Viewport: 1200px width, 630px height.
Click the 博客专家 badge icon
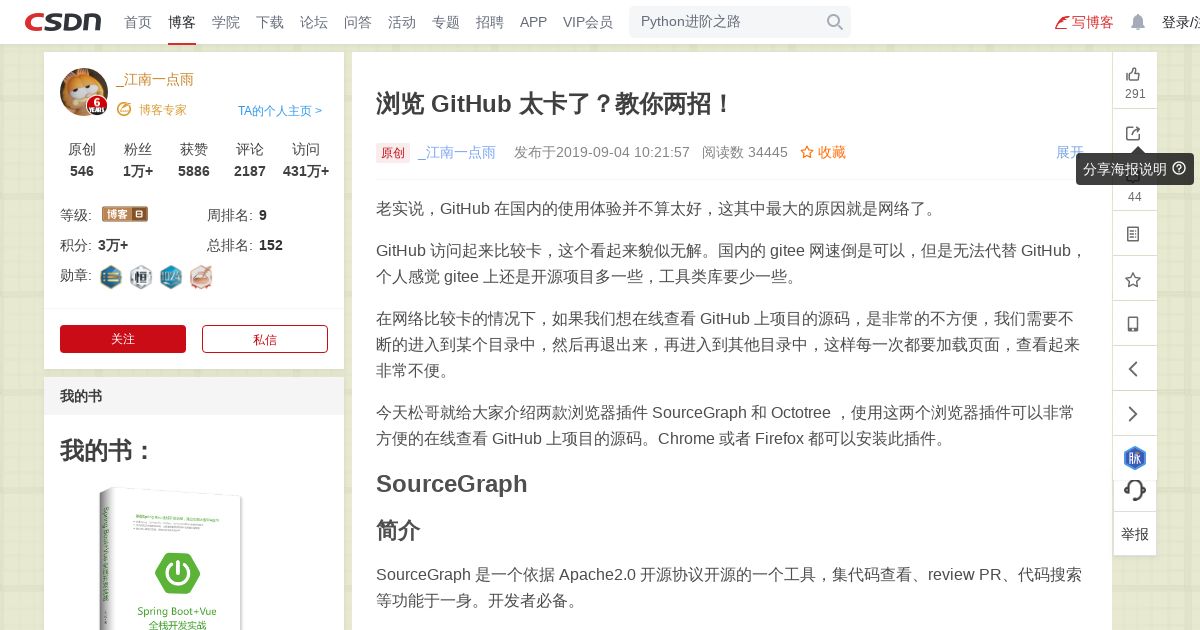[124, 109]
